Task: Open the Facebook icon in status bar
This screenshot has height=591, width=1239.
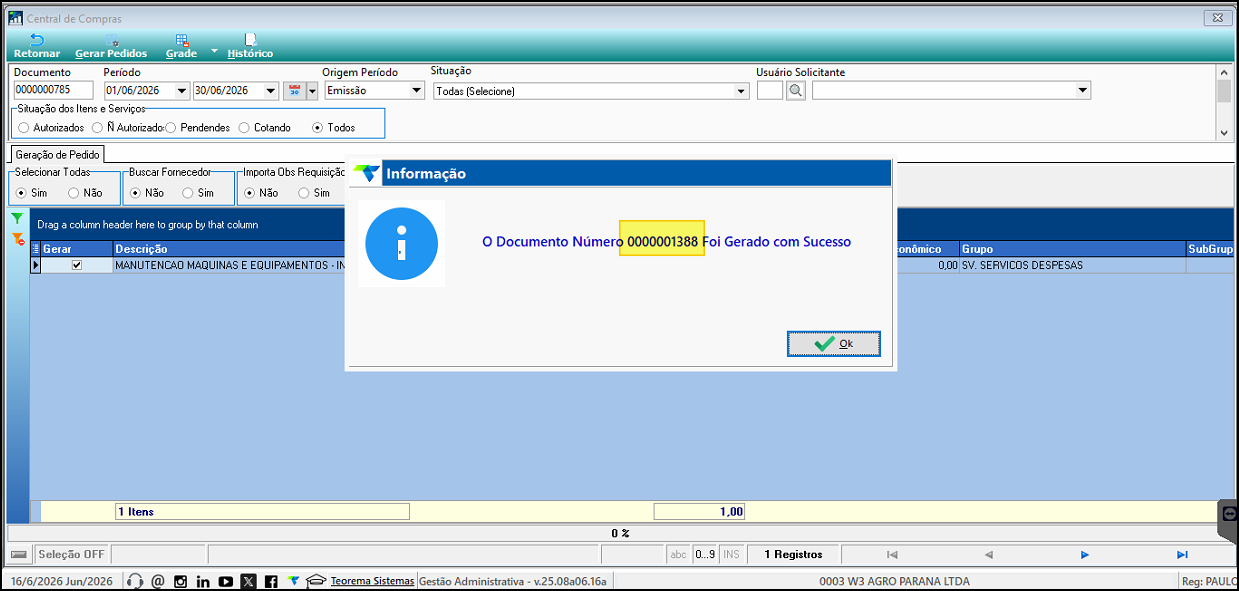Action: coord(271,581)
